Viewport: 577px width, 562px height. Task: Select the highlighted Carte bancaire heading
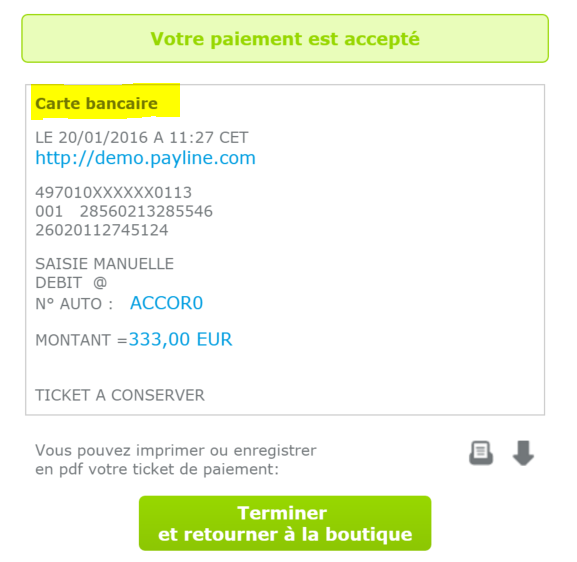click(x=96, y=103)
